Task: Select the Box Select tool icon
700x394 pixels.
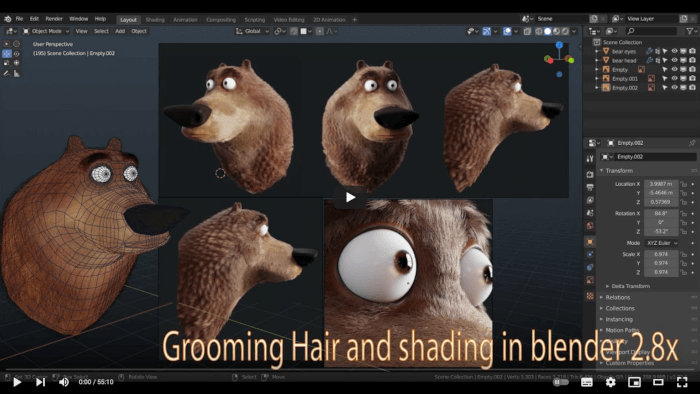Action: point(6,44)
